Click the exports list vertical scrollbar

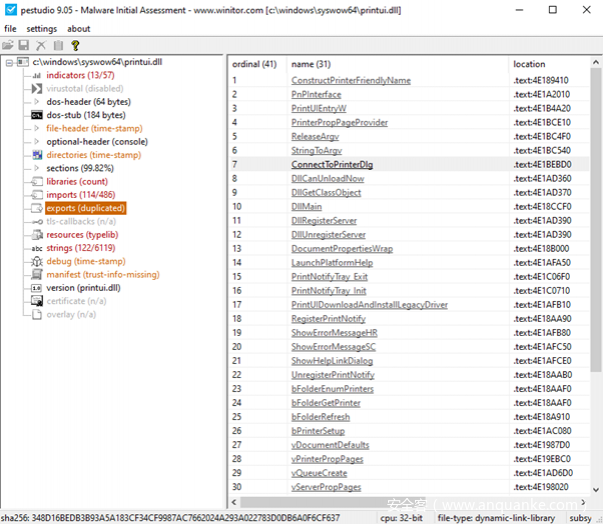596,280
